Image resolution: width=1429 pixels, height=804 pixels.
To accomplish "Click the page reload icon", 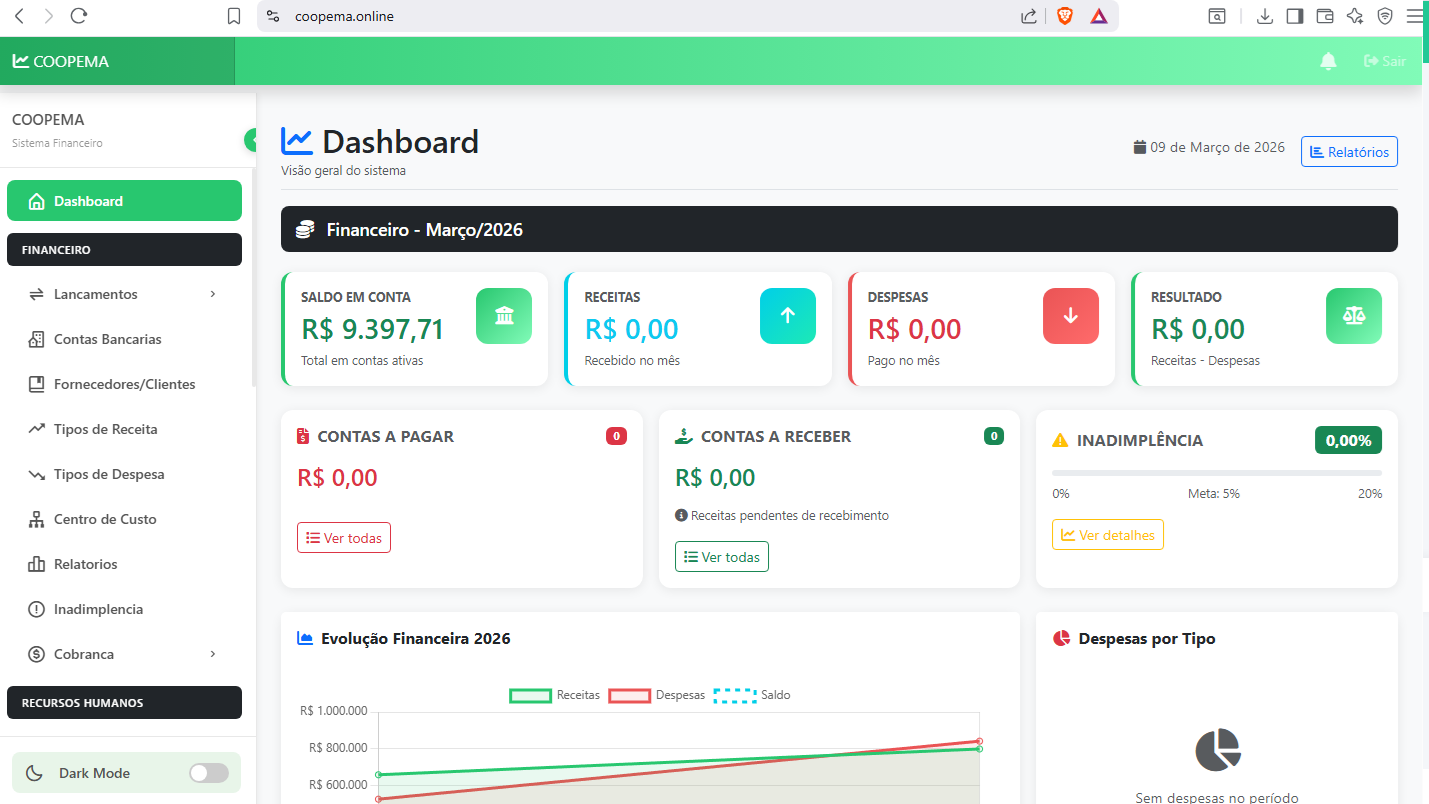I will pyautogui.click(x=79, y=16).
